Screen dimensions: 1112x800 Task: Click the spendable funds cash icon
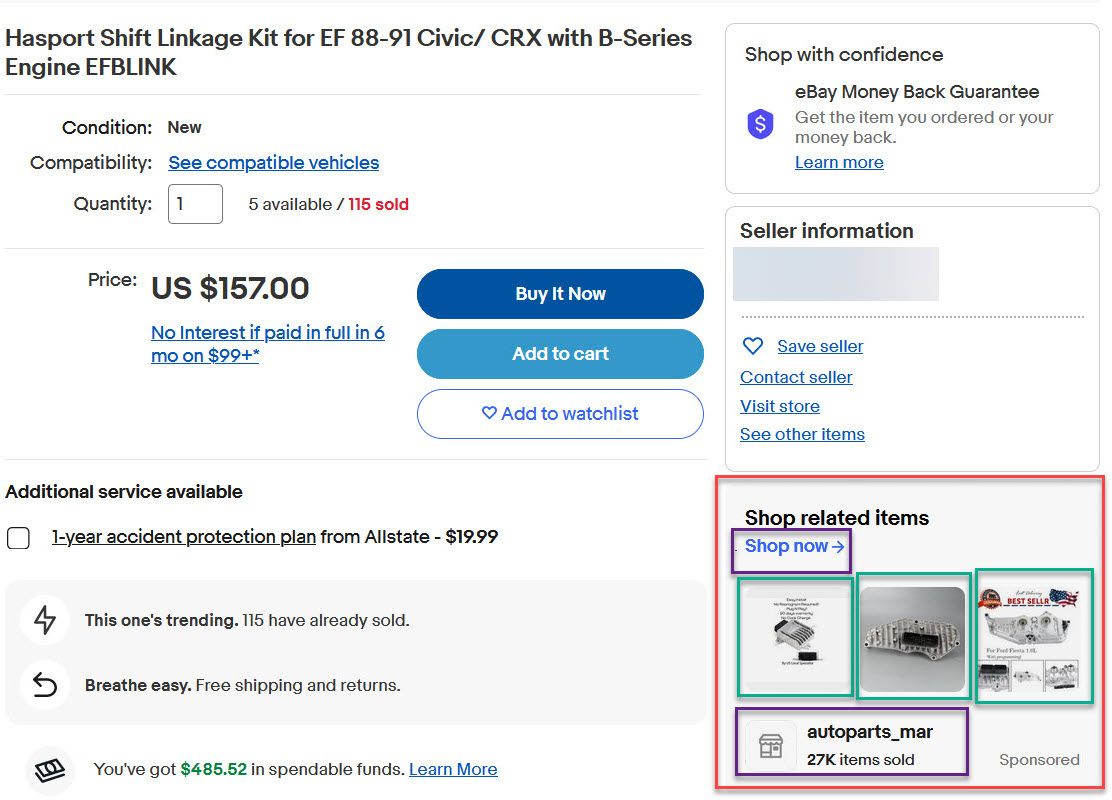[x=50, y=770]
